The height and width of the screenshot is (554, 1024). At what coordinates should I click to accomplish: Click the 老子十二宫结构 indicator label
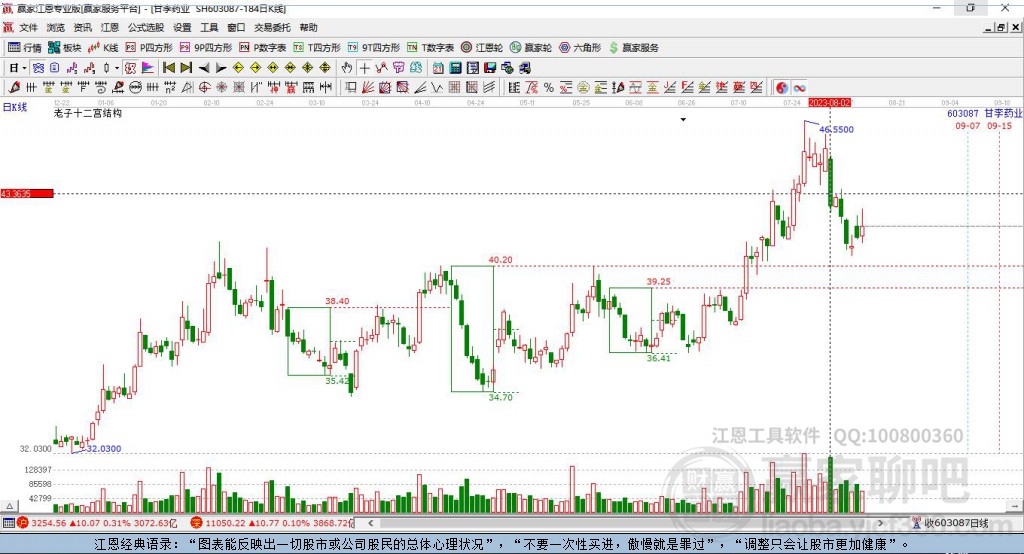(88, 113)
